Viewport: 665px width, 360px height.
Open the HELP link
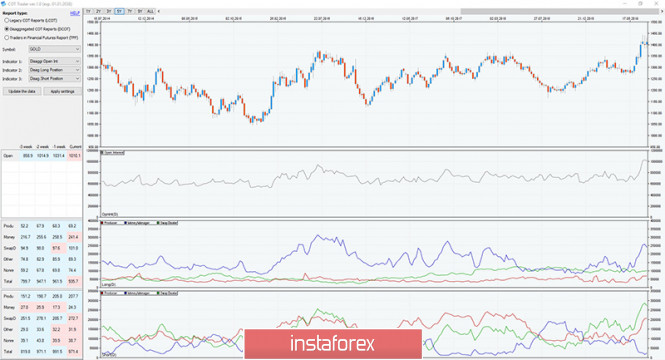point(75,14)
